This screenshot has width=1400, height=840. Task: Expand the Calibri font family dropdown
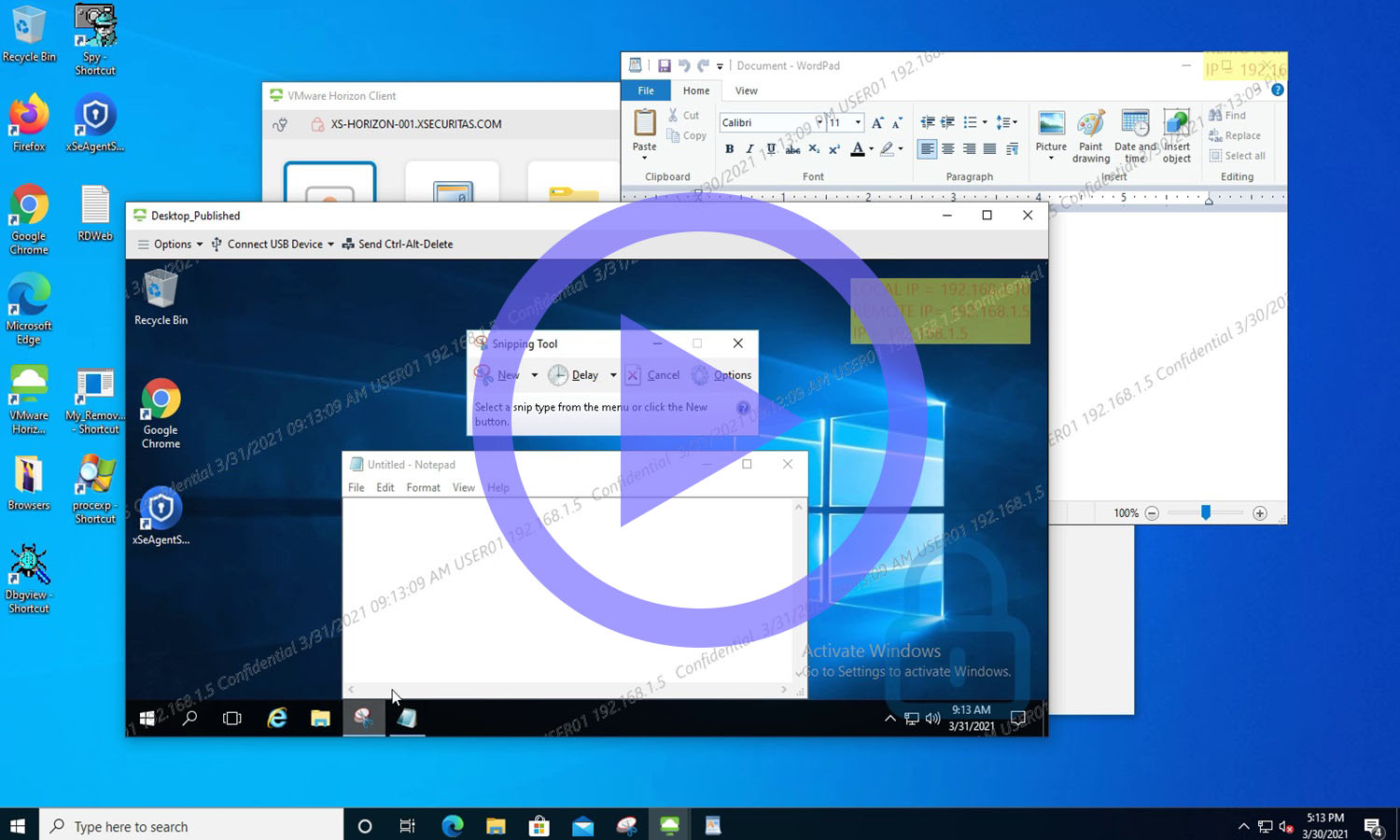819,122
